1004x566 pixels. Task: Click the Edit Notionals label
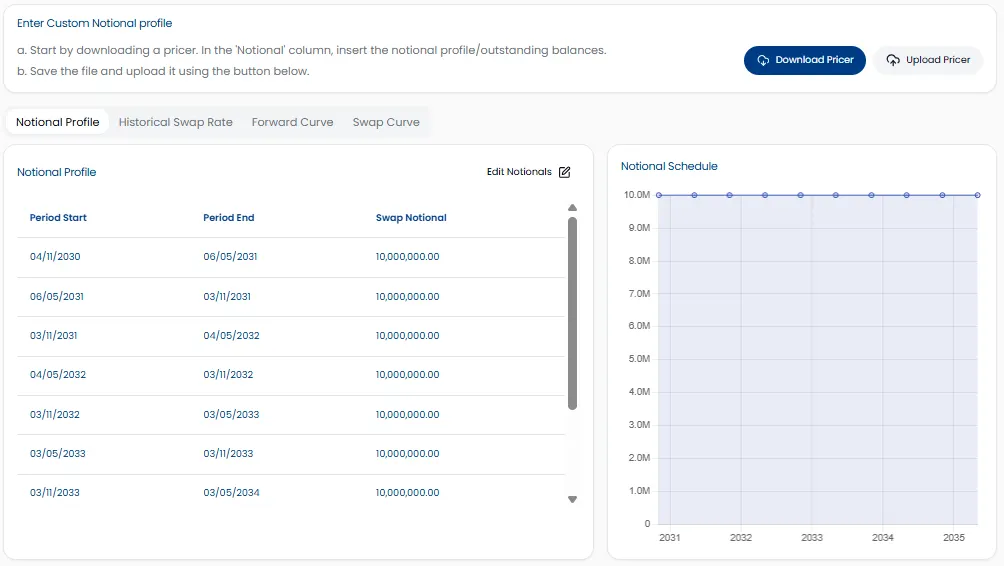(x=519, y=172)
